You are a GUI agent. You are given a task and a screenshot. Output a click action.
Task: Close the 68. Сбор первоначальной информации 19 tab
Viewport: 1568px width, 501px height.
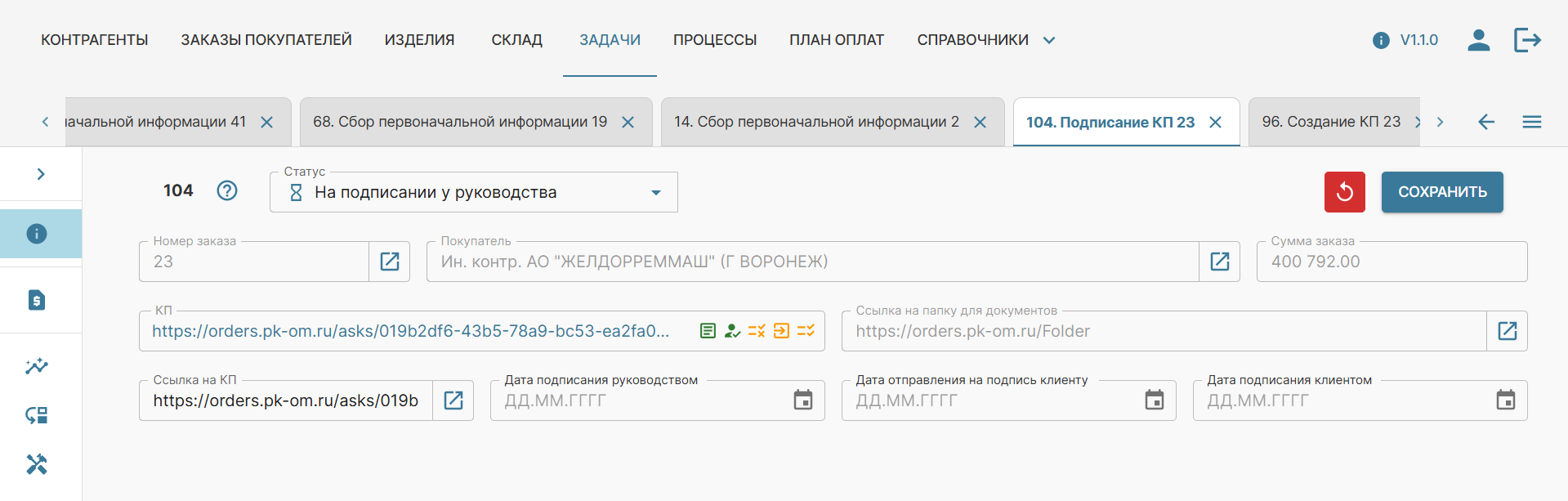coord(628,123)
